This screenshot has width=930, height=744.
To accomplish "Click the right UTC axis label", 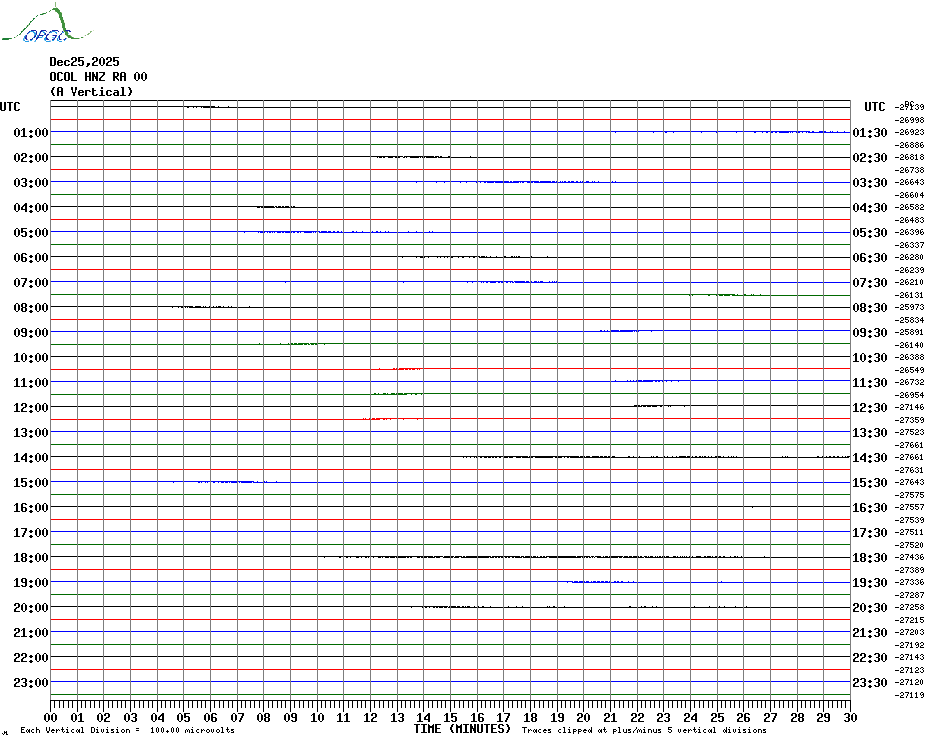I will (x=874, y=107).
